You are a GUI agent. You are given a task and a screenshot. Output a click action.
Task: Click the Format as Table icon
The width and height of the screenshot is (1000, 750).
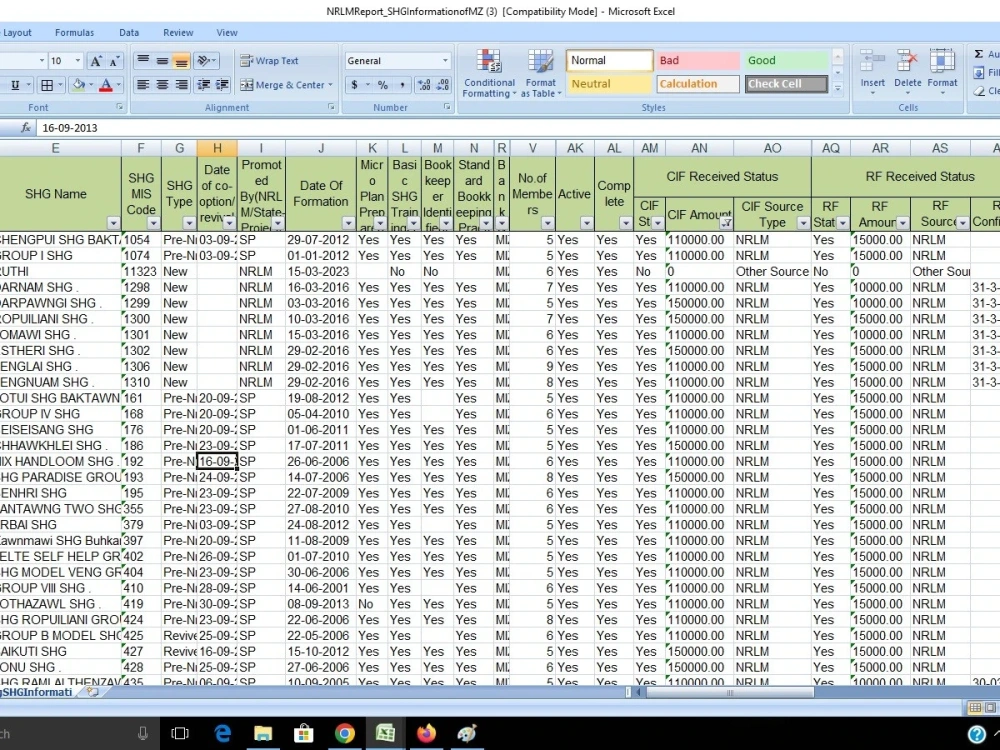tap(541, 70)
